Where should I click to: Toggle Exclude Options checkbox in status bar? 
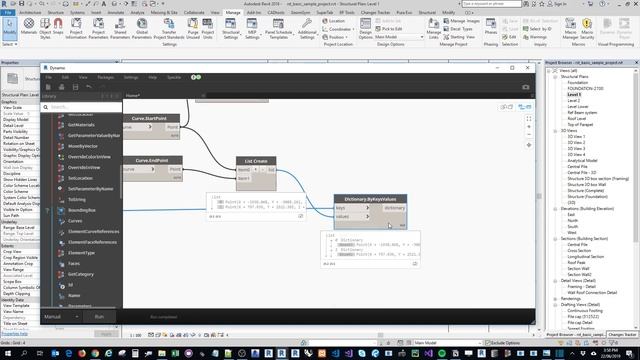[487, 343]
